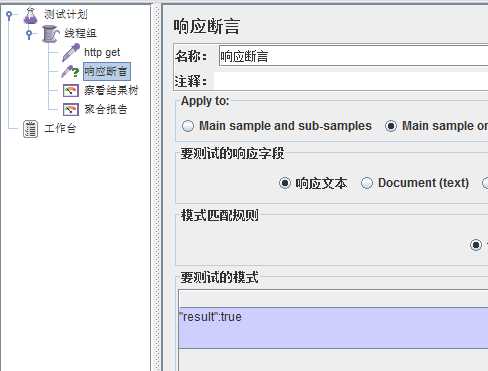Click the 响应断言 panel heading

pyautogui.click(x=206, y=27)
